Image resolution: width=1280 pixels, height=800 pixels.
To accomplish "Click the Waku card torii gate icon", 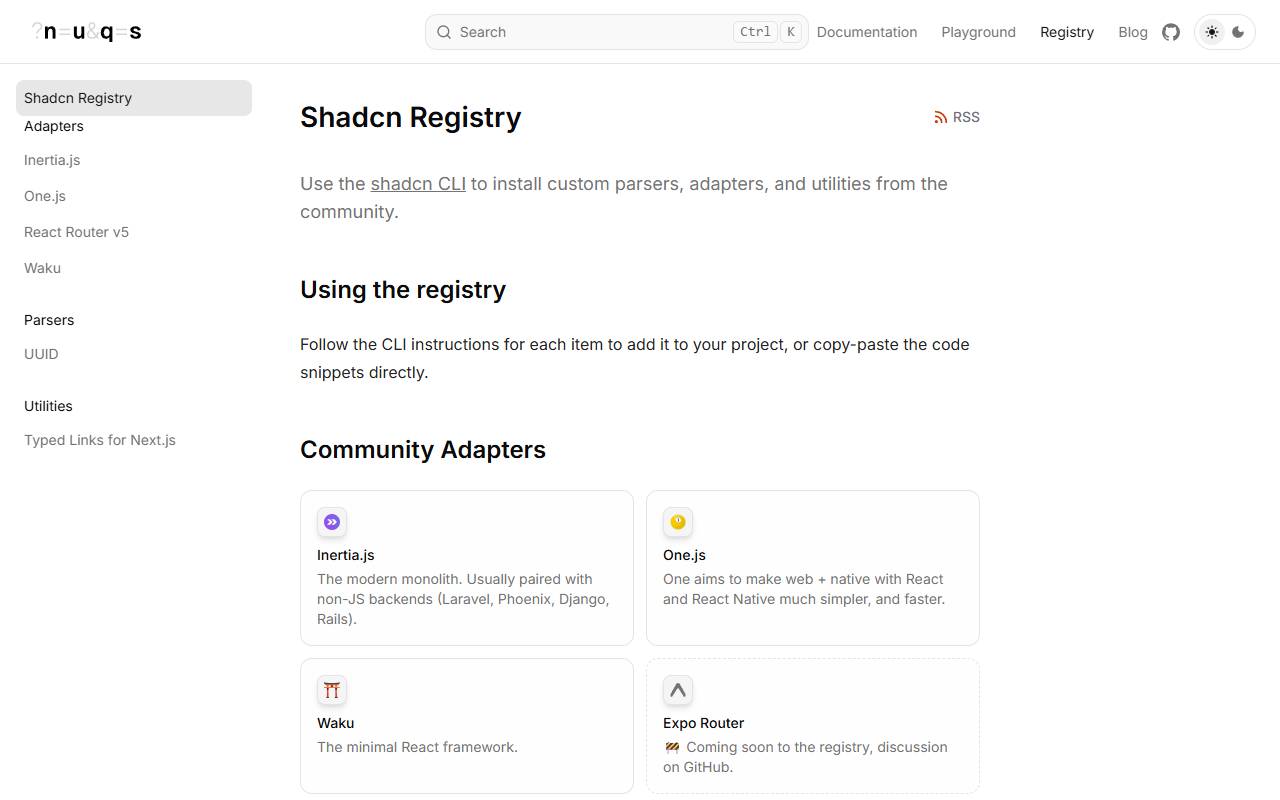I will click(x=332, y=690).
